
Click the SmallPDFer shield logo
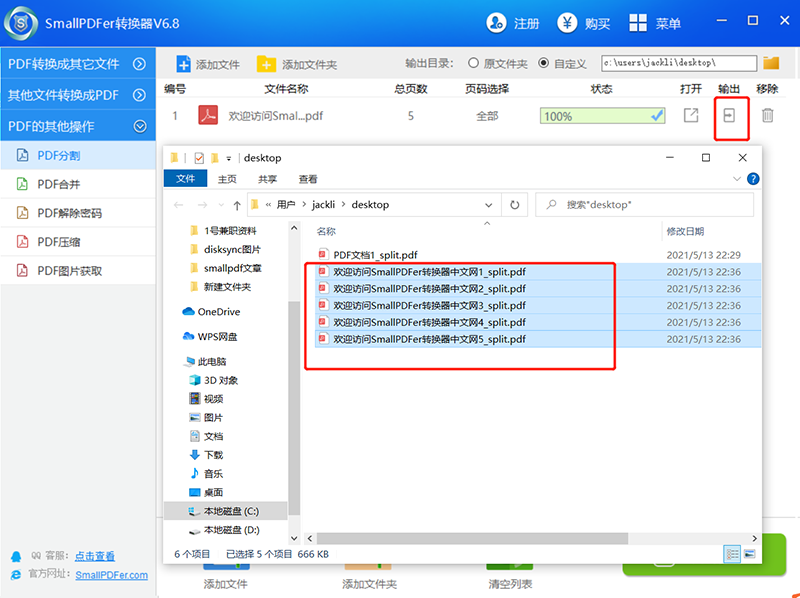[21, 23]
